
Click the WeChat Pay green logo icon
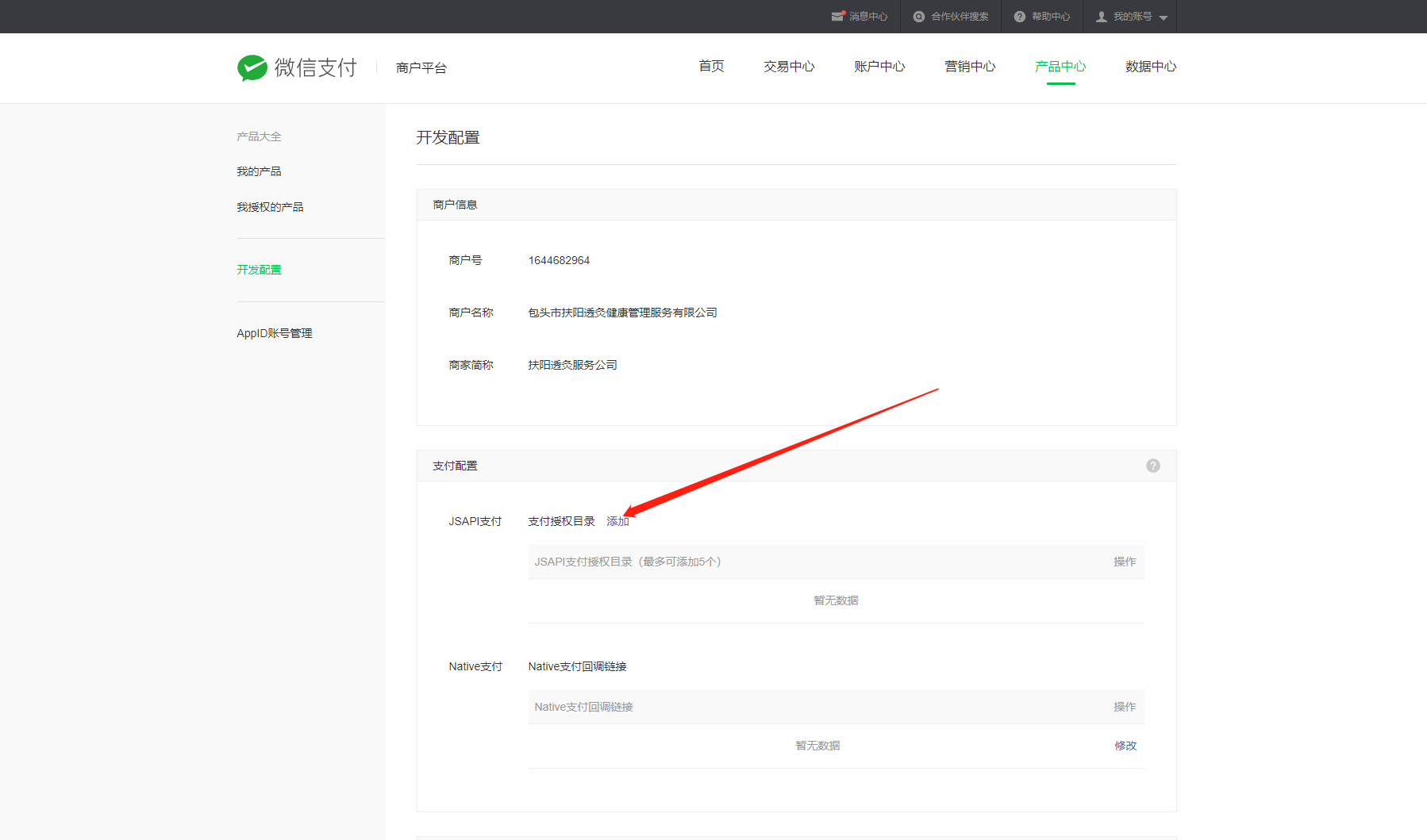click(252, 67)
